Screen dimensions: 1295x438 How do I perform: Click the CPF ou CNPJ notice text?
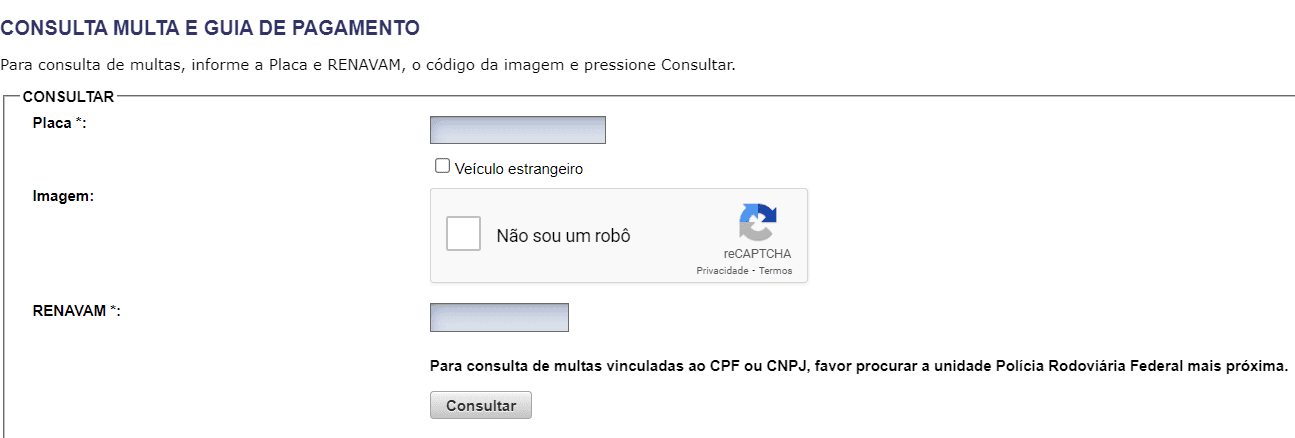(859, 366)
